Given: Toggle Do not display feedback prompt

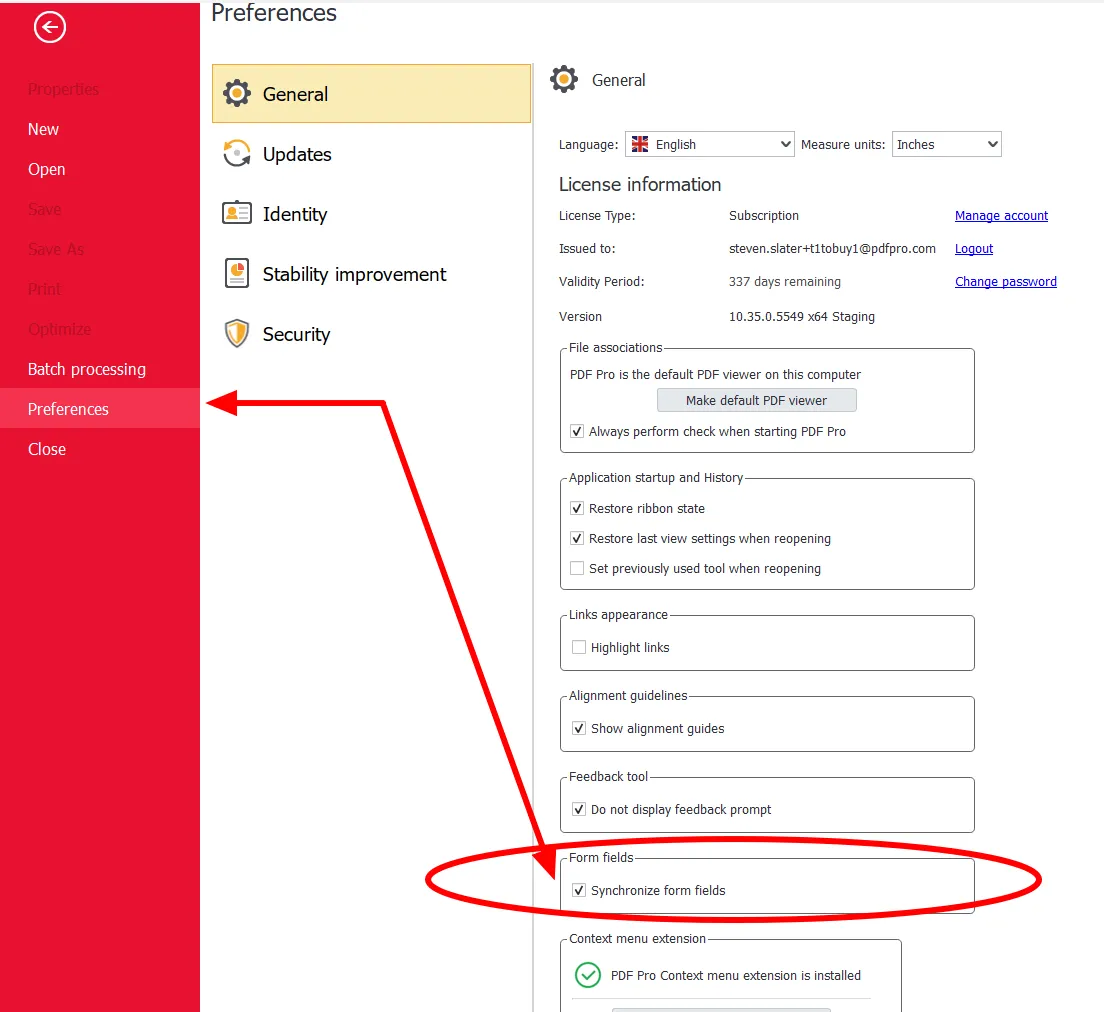Looking at the screenshot, I should point(579,809).
